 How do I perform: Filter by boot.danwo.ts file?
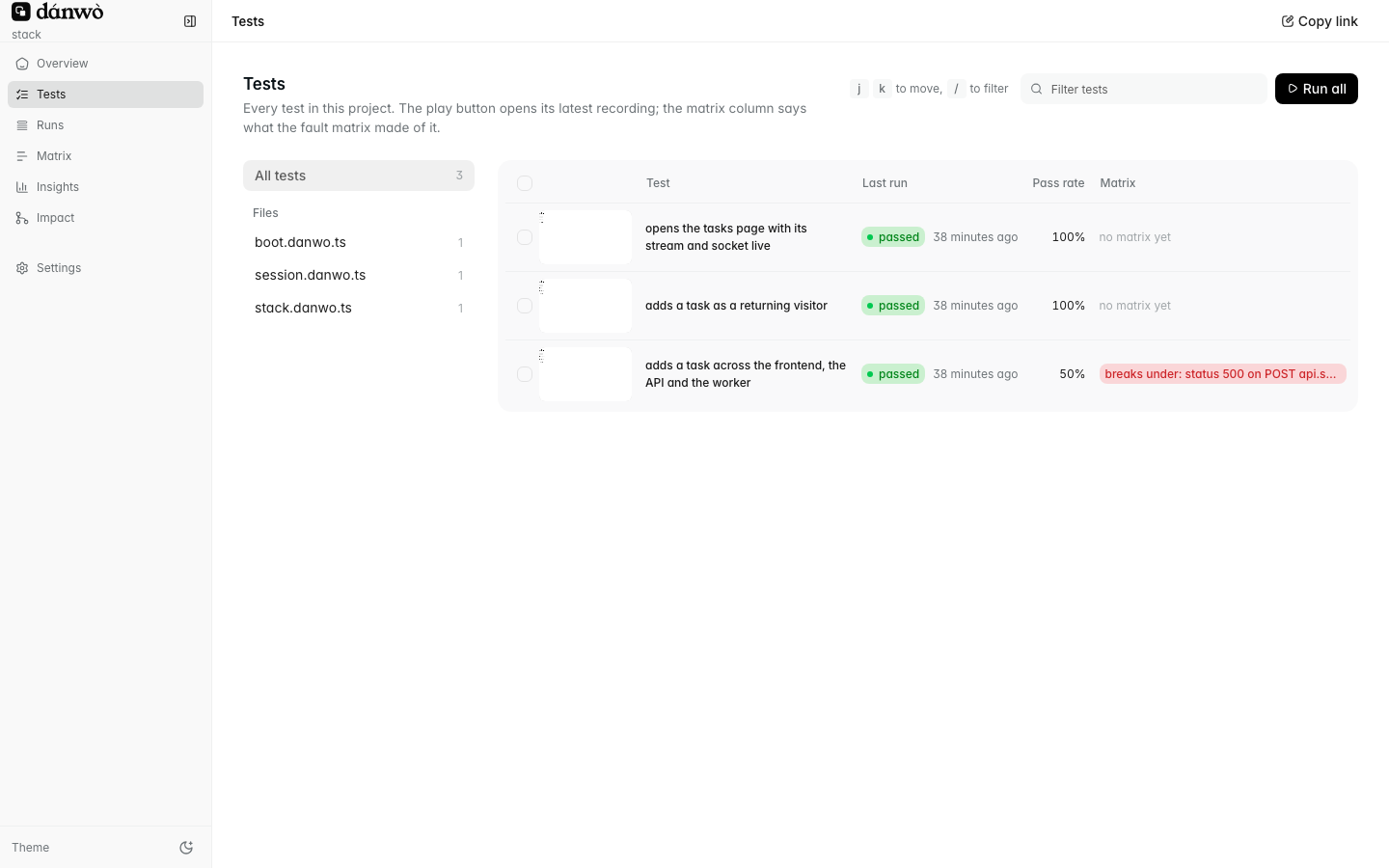pyautogui.click(x=359, y=242)
